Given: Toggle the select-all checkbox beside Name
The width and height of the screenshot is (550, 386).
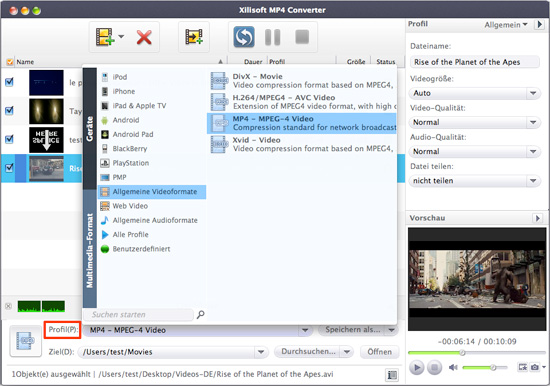Looking at the screenshot, I should coord(10,62).
